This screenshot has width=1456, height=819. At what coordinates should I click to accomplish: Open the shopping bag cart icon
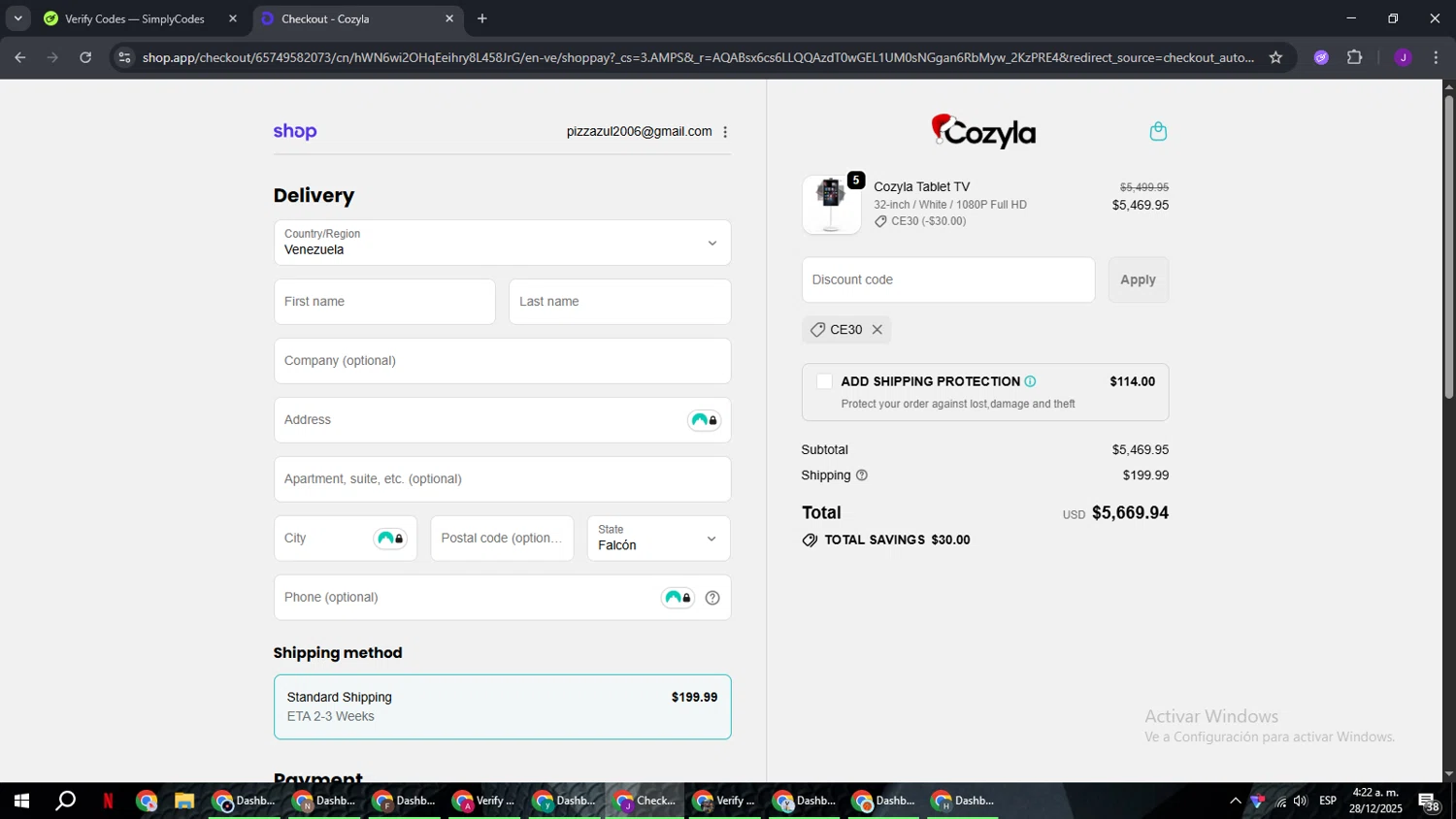tap(1158, 131)
